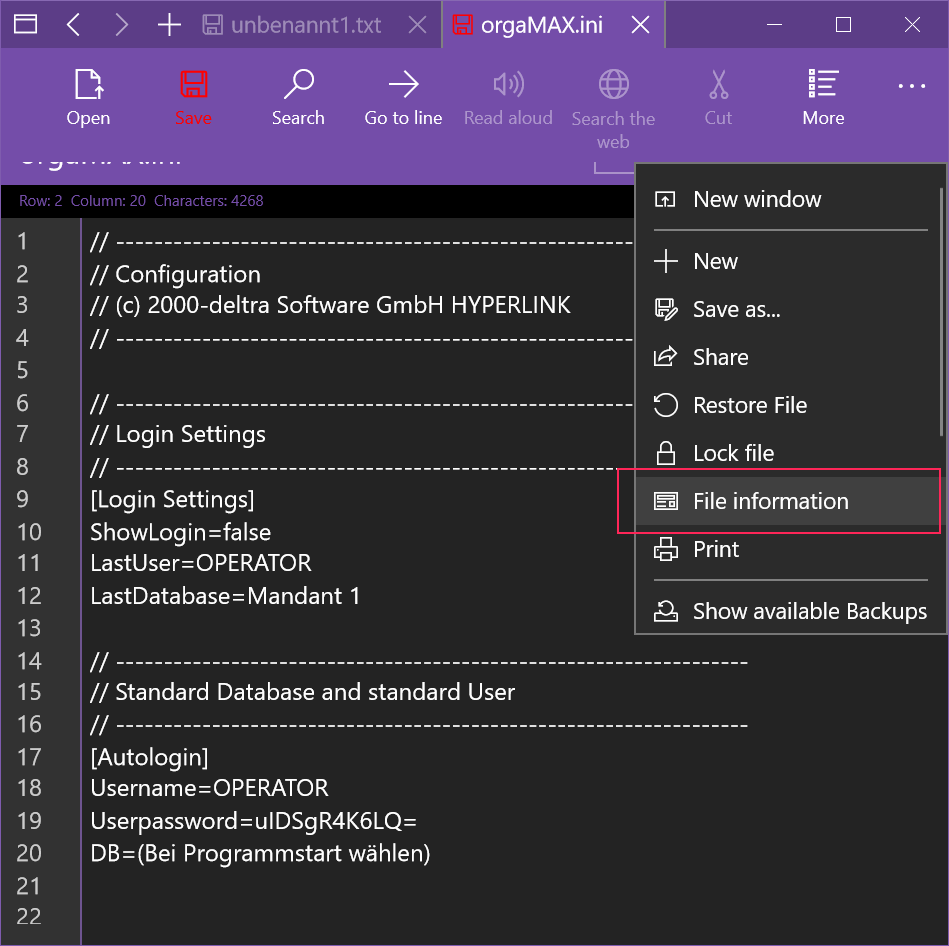Click line number 22 in the gutter

[28, 916]
